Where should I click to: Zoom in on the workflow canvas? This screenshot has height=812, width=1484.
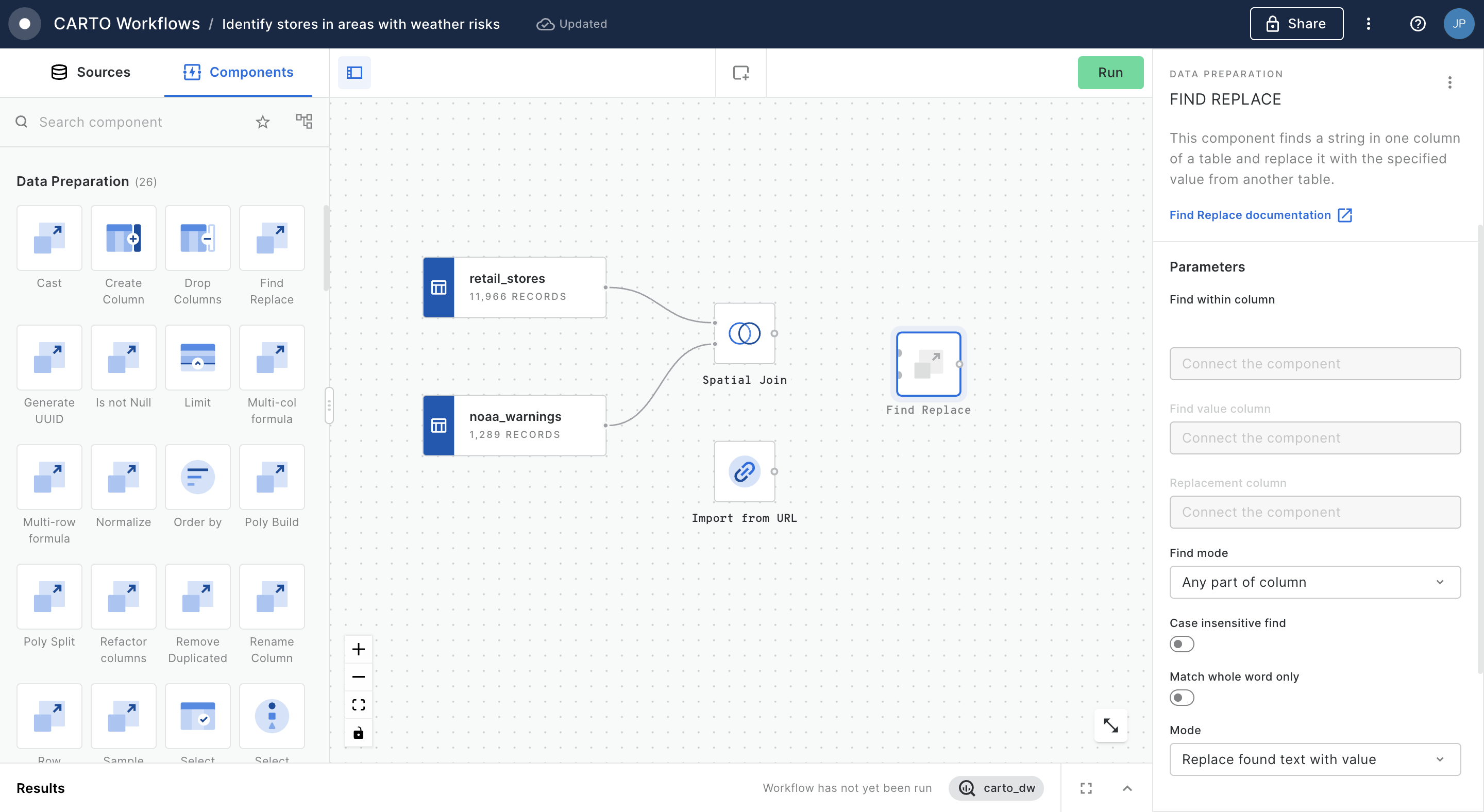coord(358,649)
